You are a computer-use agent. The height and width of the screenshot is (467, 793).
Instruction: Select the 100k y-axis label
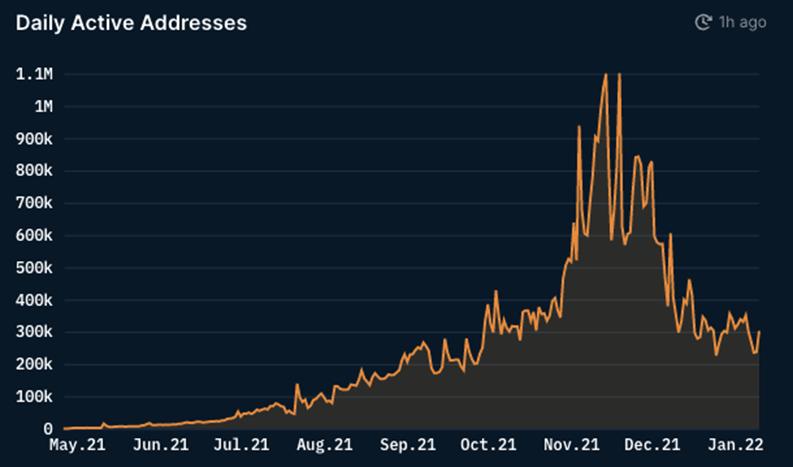tap(34, 397)
